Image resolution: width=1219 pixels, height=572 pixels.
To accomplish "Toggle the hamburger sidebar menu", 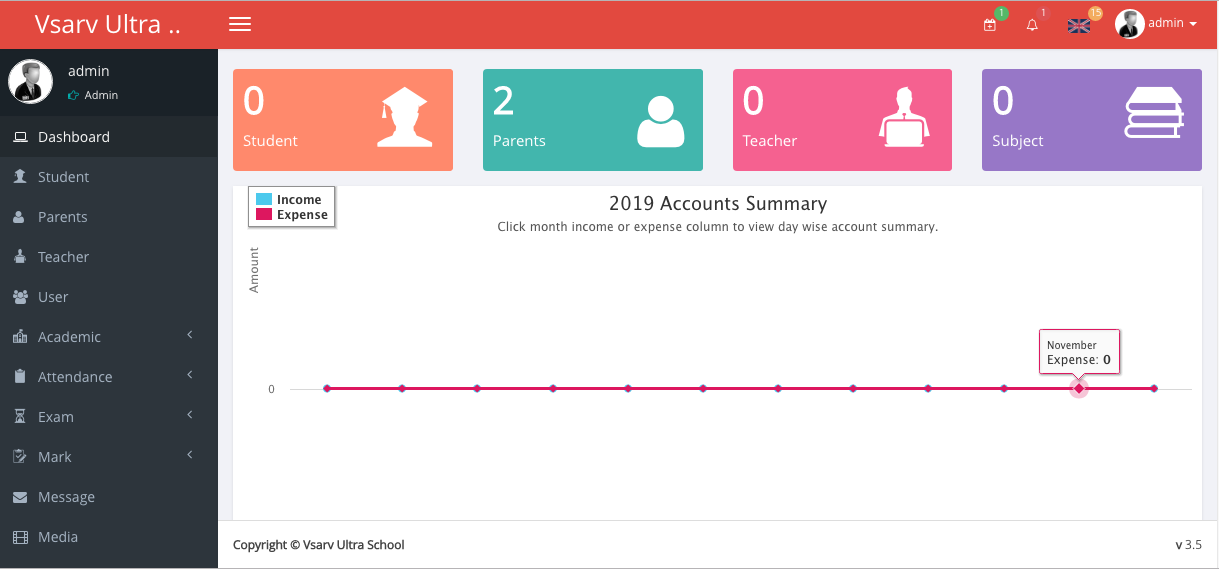I will point(240,24).
